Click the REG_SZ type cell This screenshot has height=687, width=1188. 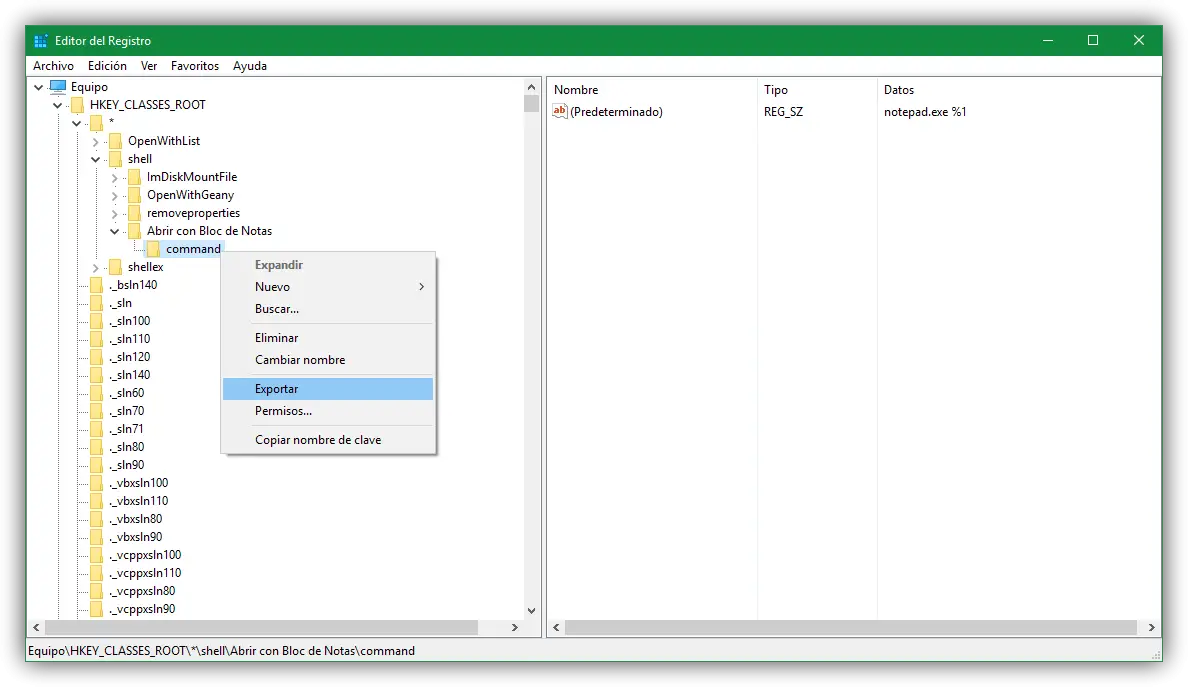[x=783, y=112]
